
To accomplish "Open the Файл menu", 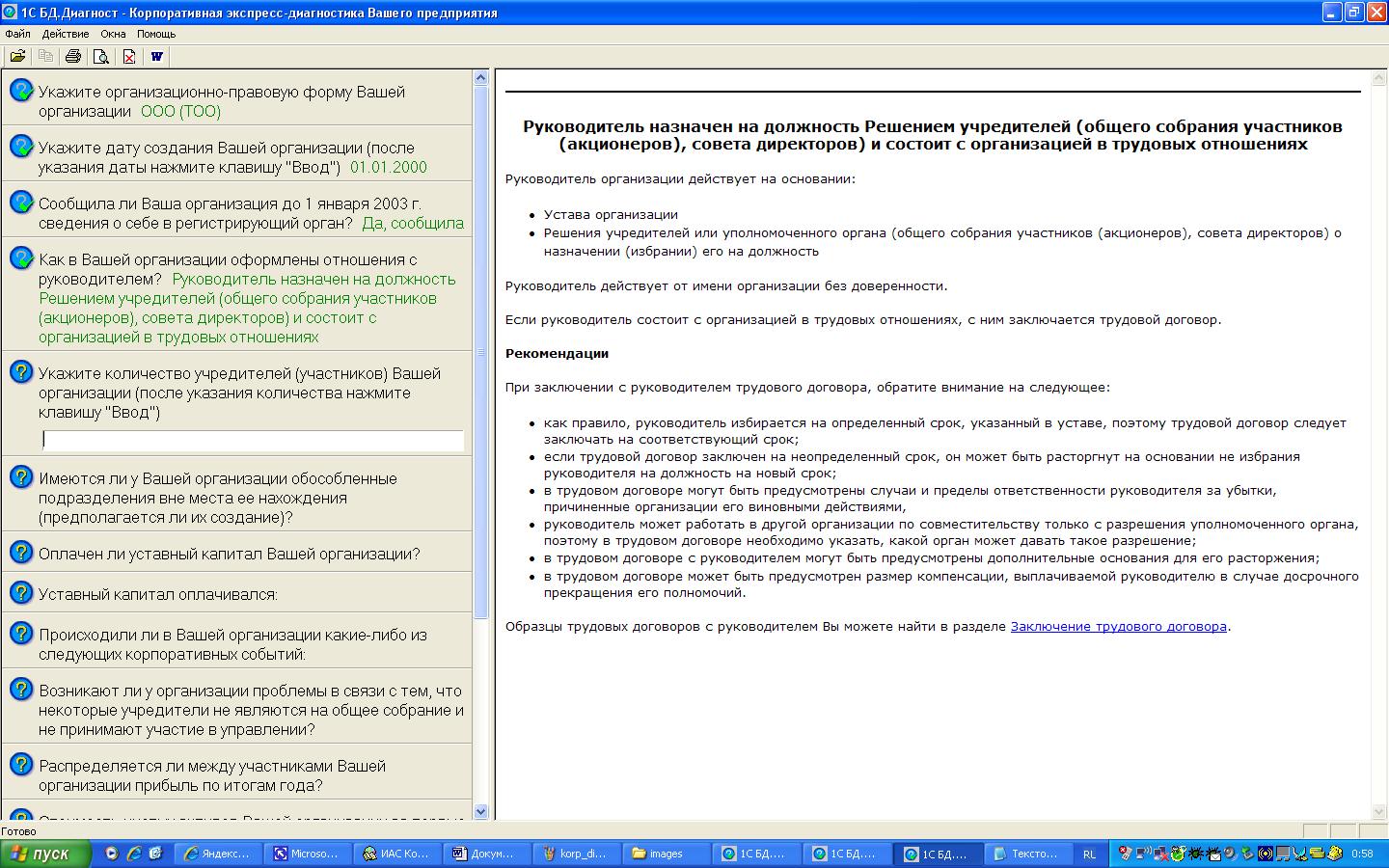I will pos(17,34).
